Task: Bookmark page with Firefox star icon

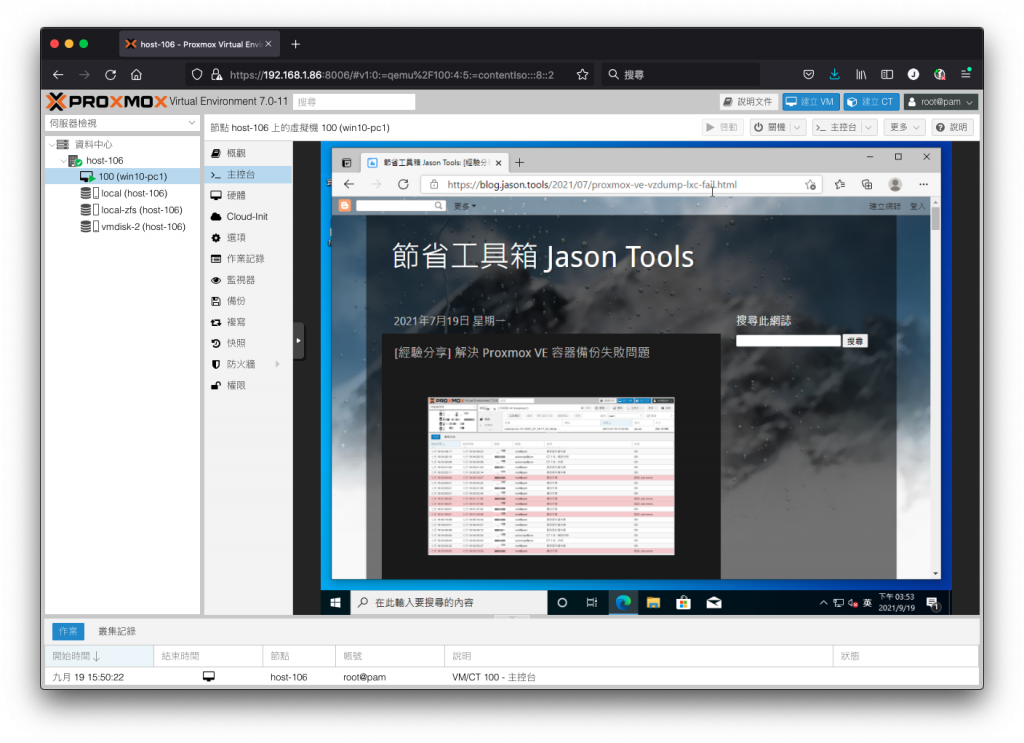Action: point(583,74)
